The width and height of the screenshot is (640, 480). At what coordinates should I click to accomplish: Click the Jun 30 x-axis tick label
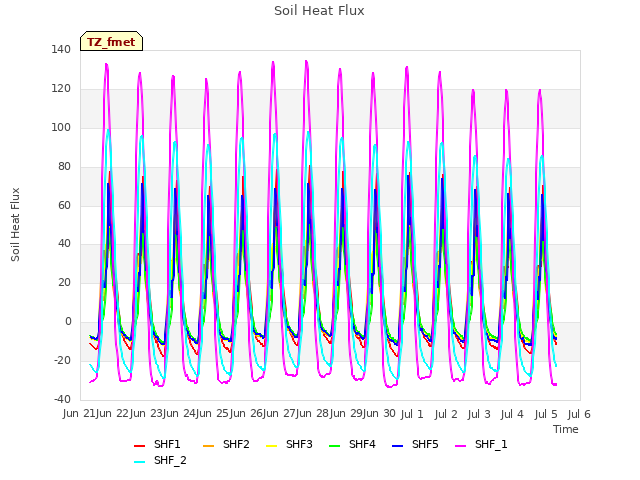tap(379, 414)
